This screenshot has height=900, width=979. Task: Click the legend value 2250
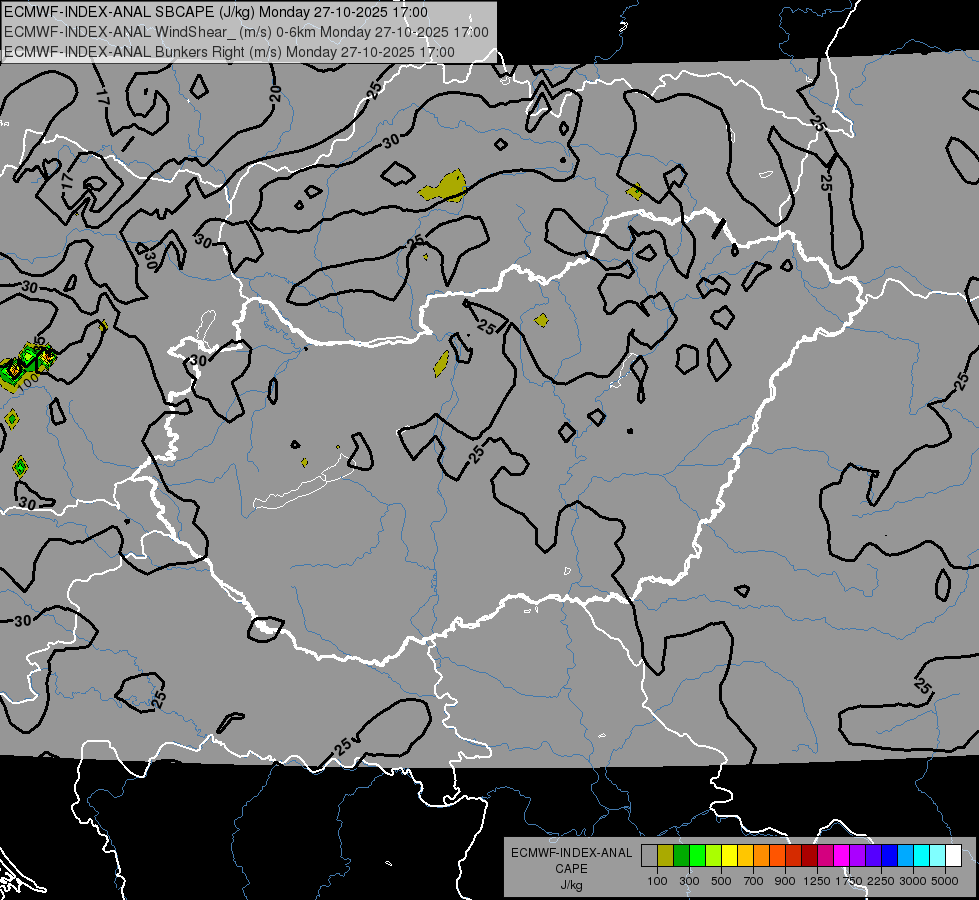(x=881, y=881)
